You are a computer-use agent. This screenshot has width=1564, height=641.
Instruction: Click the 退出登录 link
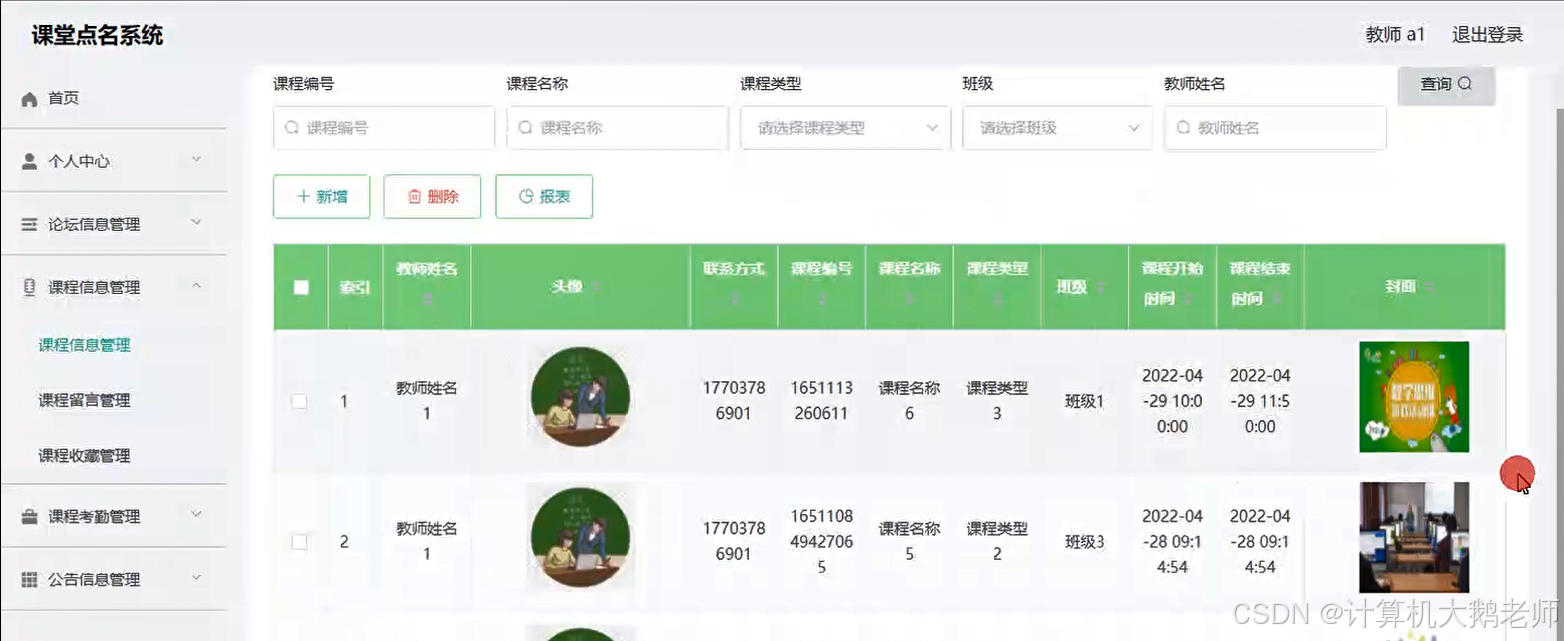[1487, 35]
